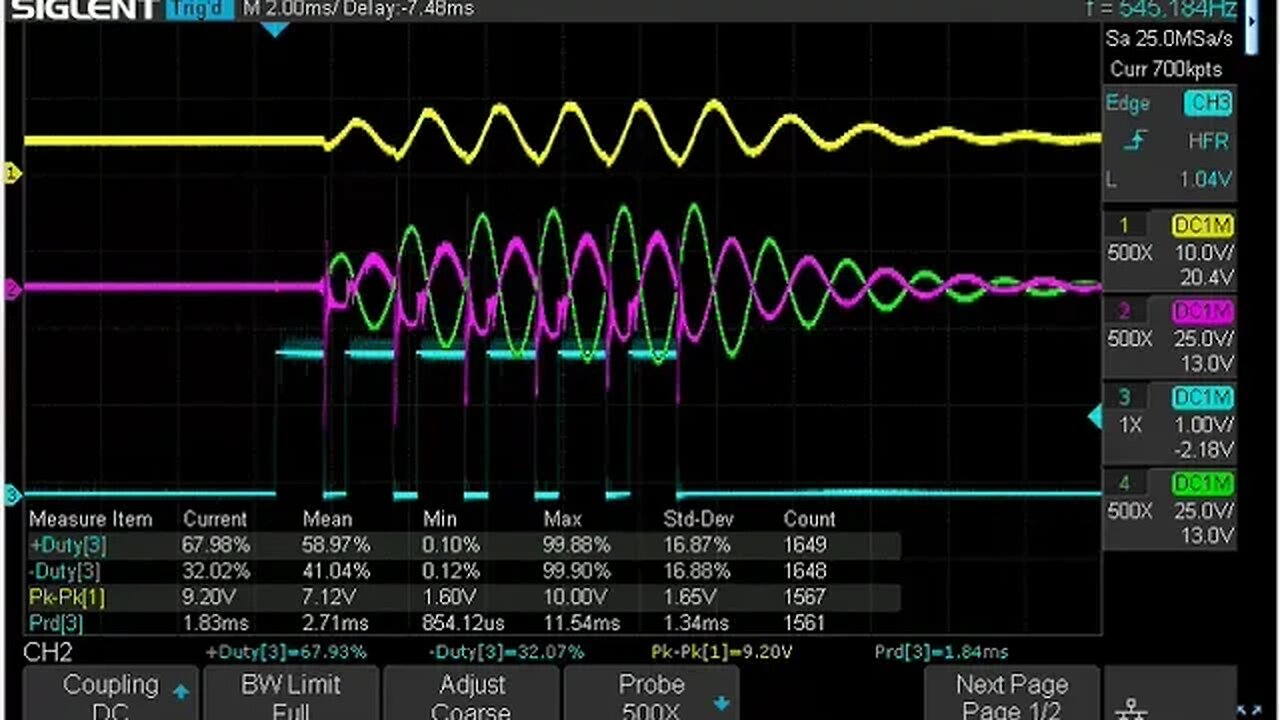
Task: Click the 1.04V trigger level value
Action: point(1205,180)
